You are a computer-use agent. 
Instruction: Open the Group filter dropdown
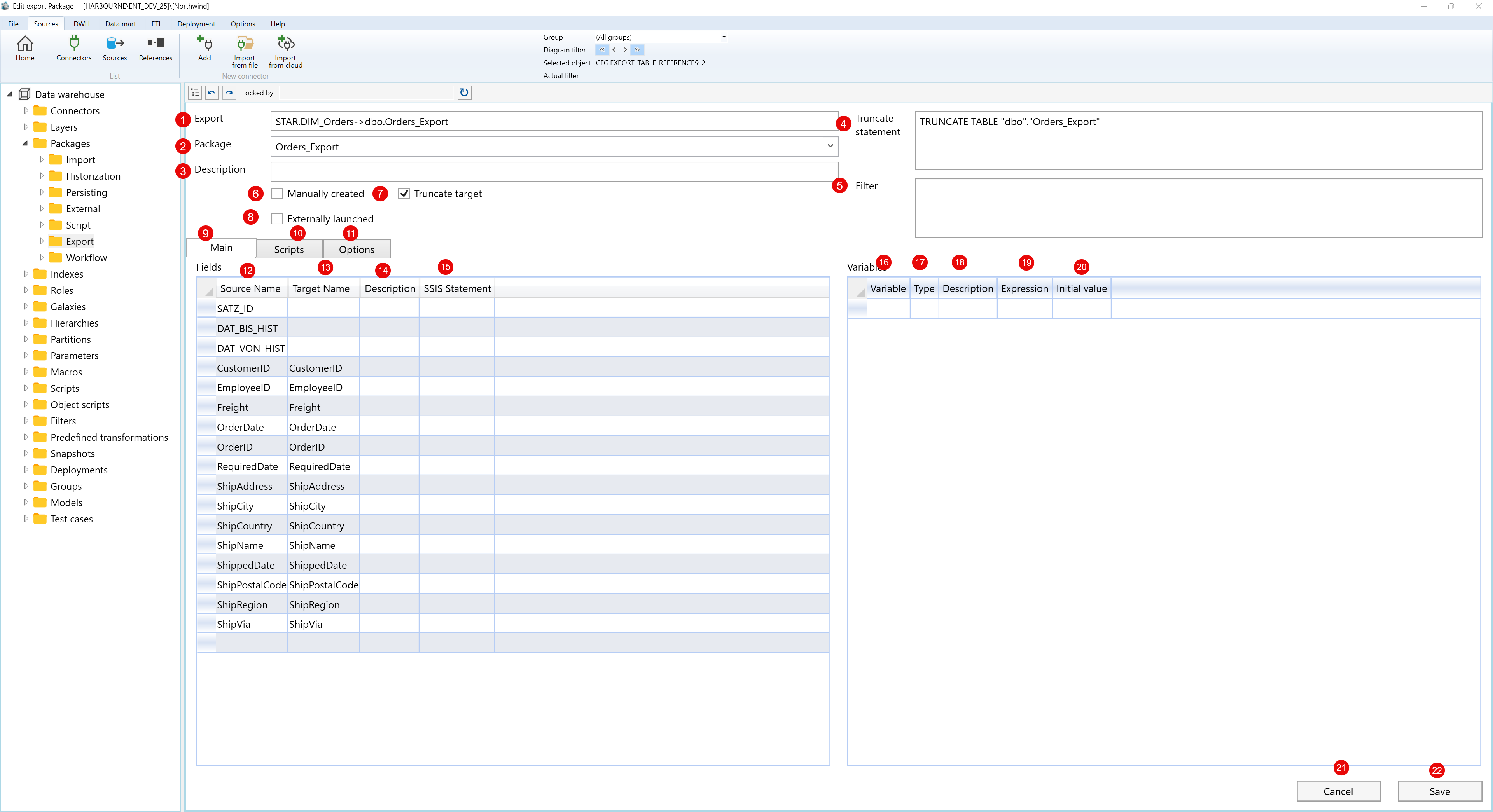(x=723, y=37)
